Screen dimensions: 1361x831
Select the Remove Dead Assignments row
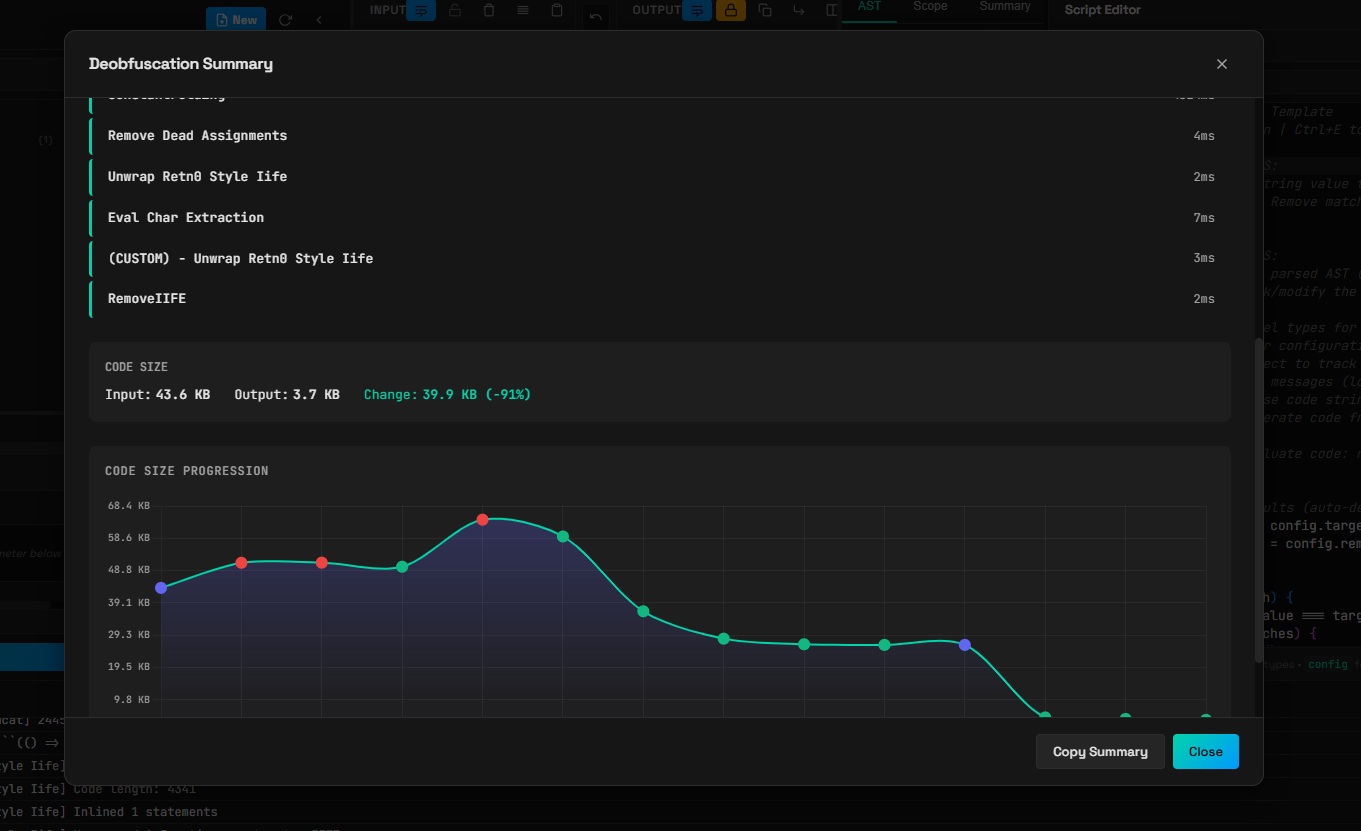pos(660,136)
